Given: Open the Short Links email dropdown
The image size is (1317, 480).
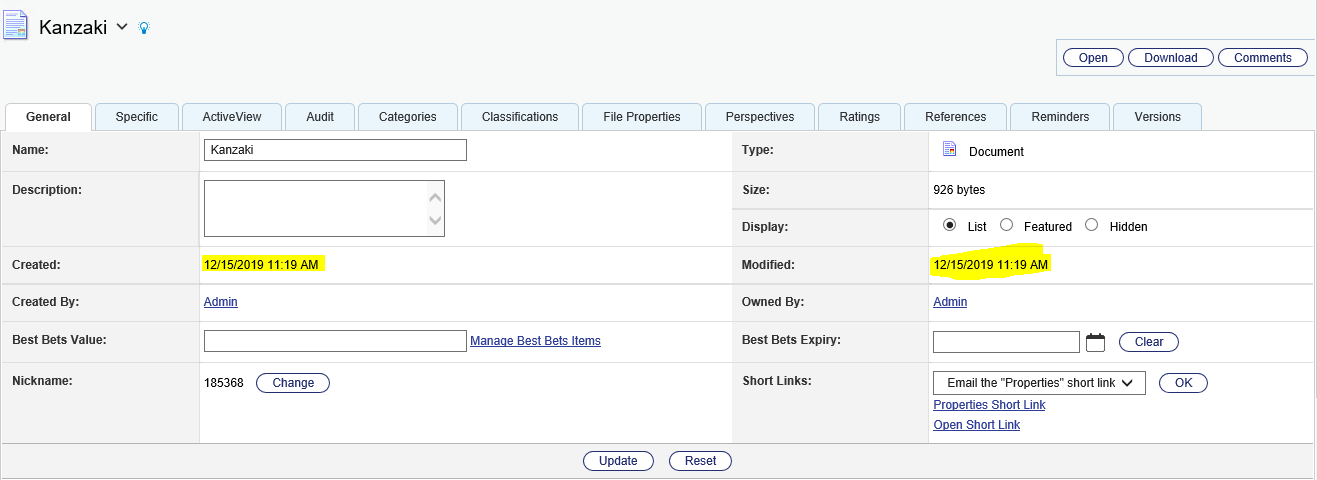Looking at the screenshot, I should (1039, 383).
